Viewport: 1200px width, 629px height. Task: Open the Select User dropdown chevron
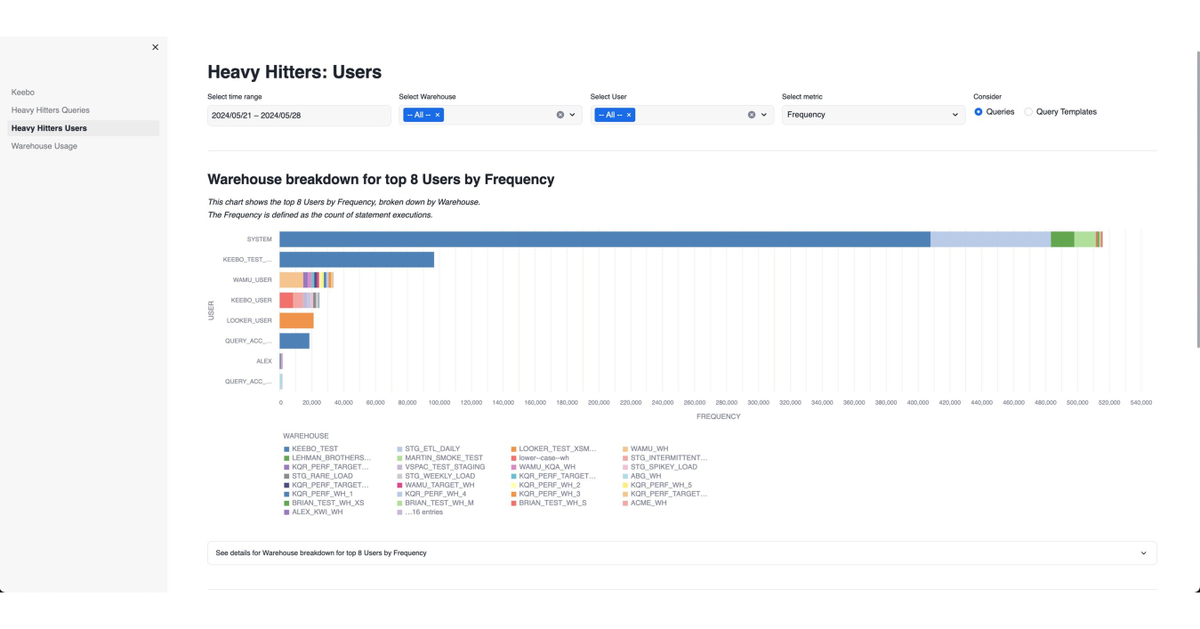point(764,115)
